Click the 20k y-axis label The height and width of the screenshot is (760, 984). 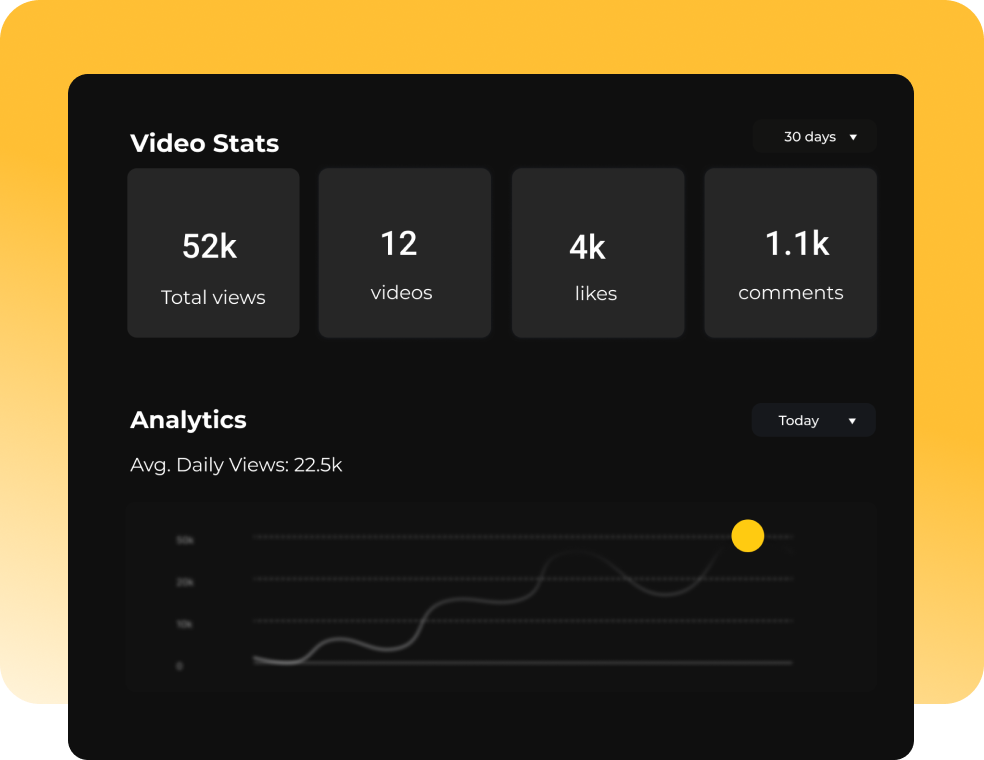(x=185, y=582)
